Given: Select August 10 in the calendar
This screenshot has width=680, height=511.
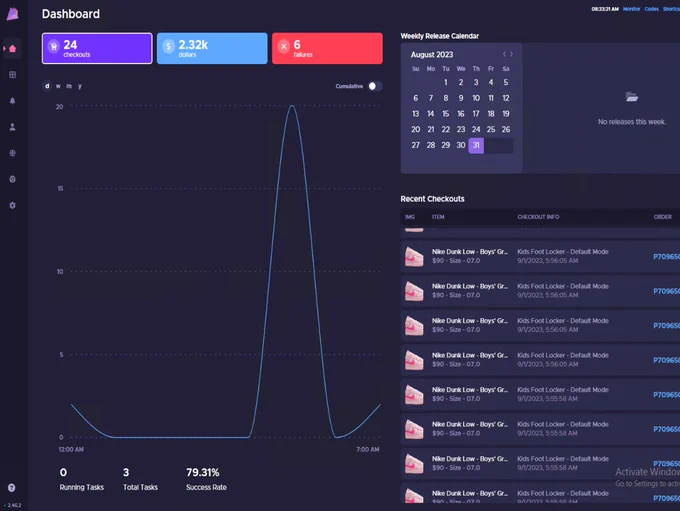Looking at the screenshot, I should pos(476,98).
